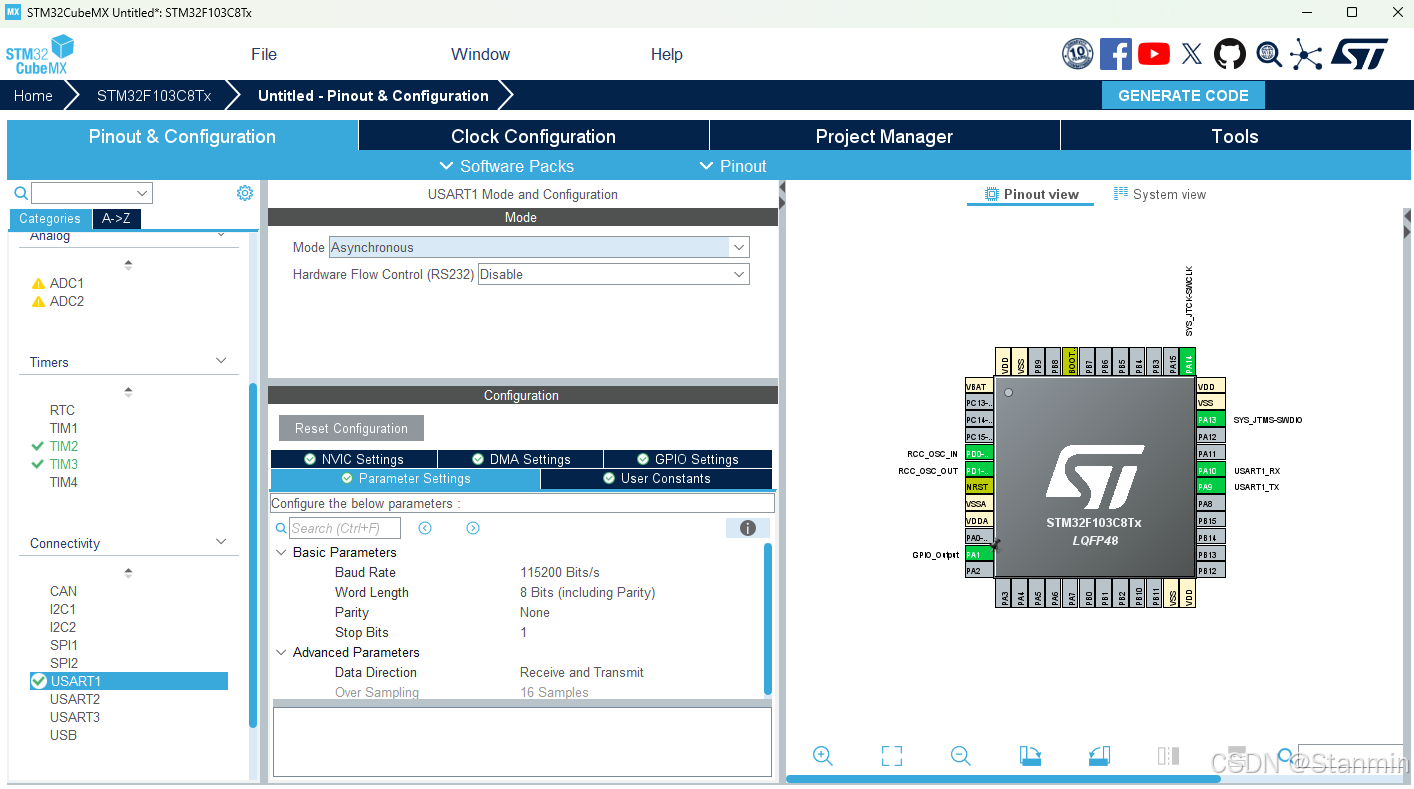This screenshot has width=1414, height=789.
Task: Expand the Pinout dropdown menu
Action: (732, 166)
